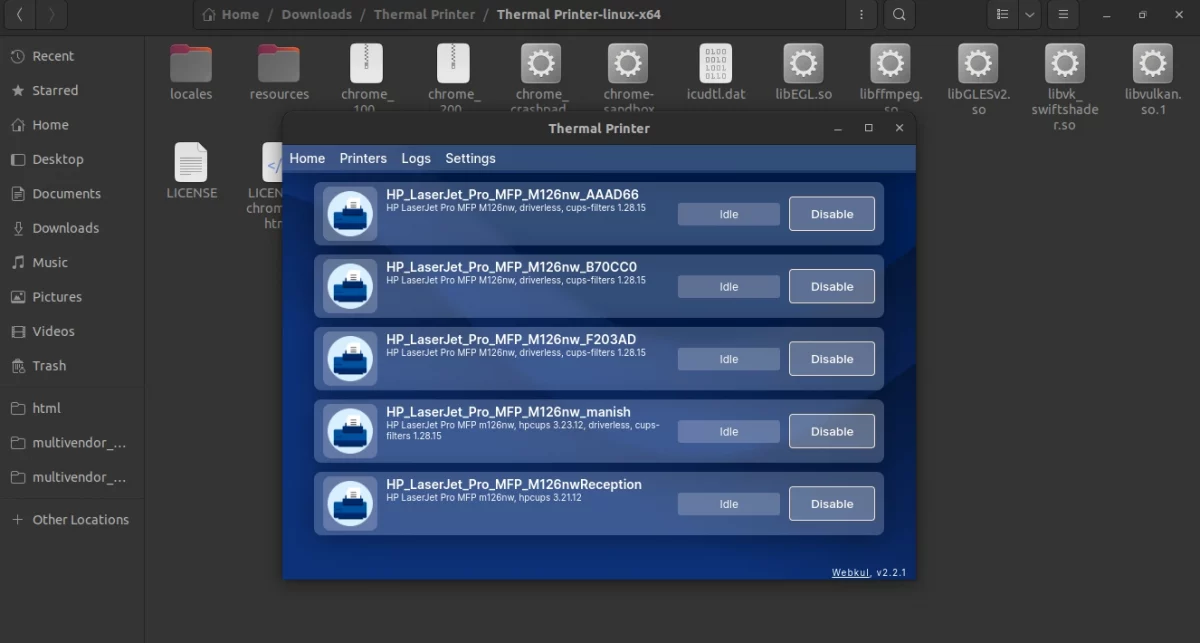
Task: Open Music in the sidebar
Action: (x=72, y=262)
